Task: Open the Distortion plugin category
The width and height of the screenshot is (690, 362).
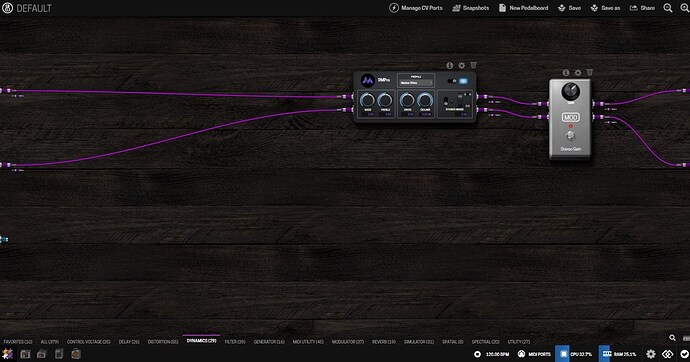Action: [x=163, y=342]
